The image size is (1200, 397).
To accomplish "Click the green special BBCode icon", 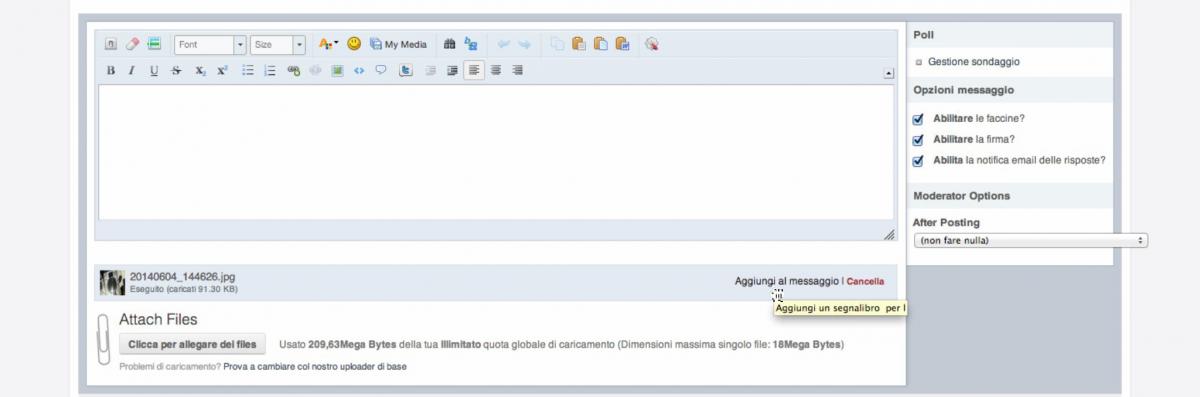I will pos(154,44).
